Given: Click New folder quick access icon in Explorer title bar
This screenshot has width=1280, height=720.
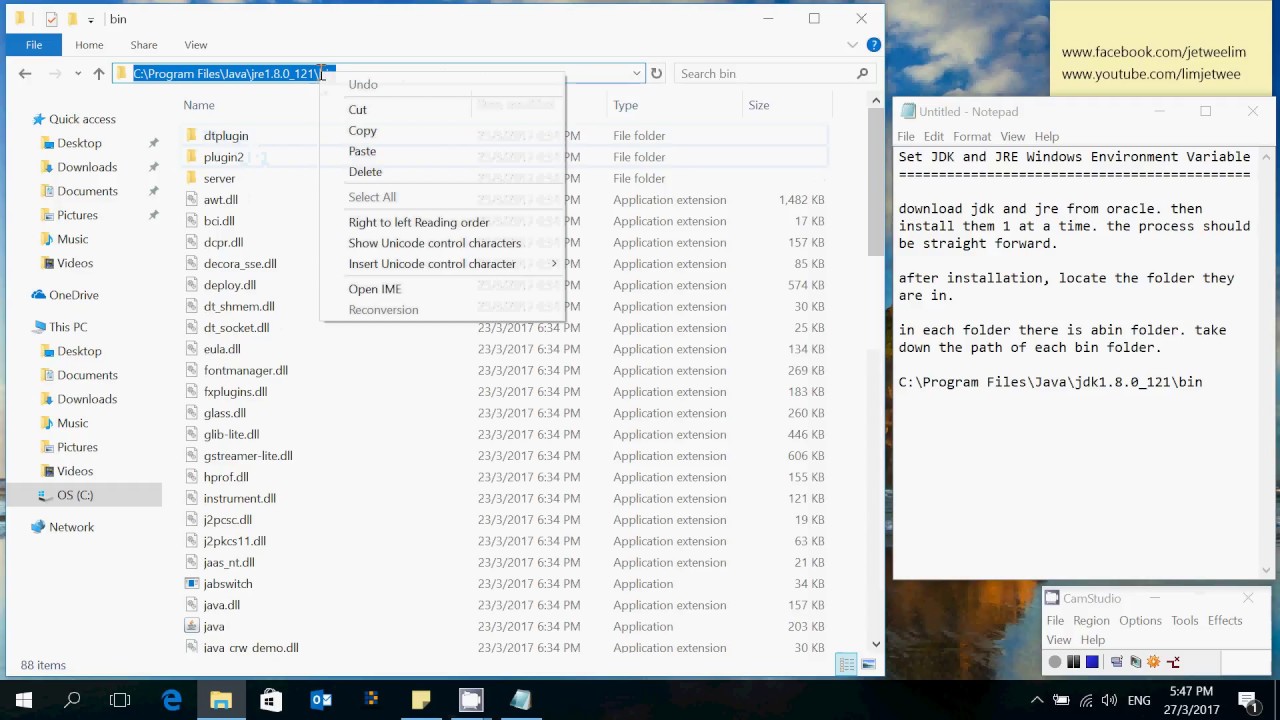Looking at the screenshot, I should [72, 19].
